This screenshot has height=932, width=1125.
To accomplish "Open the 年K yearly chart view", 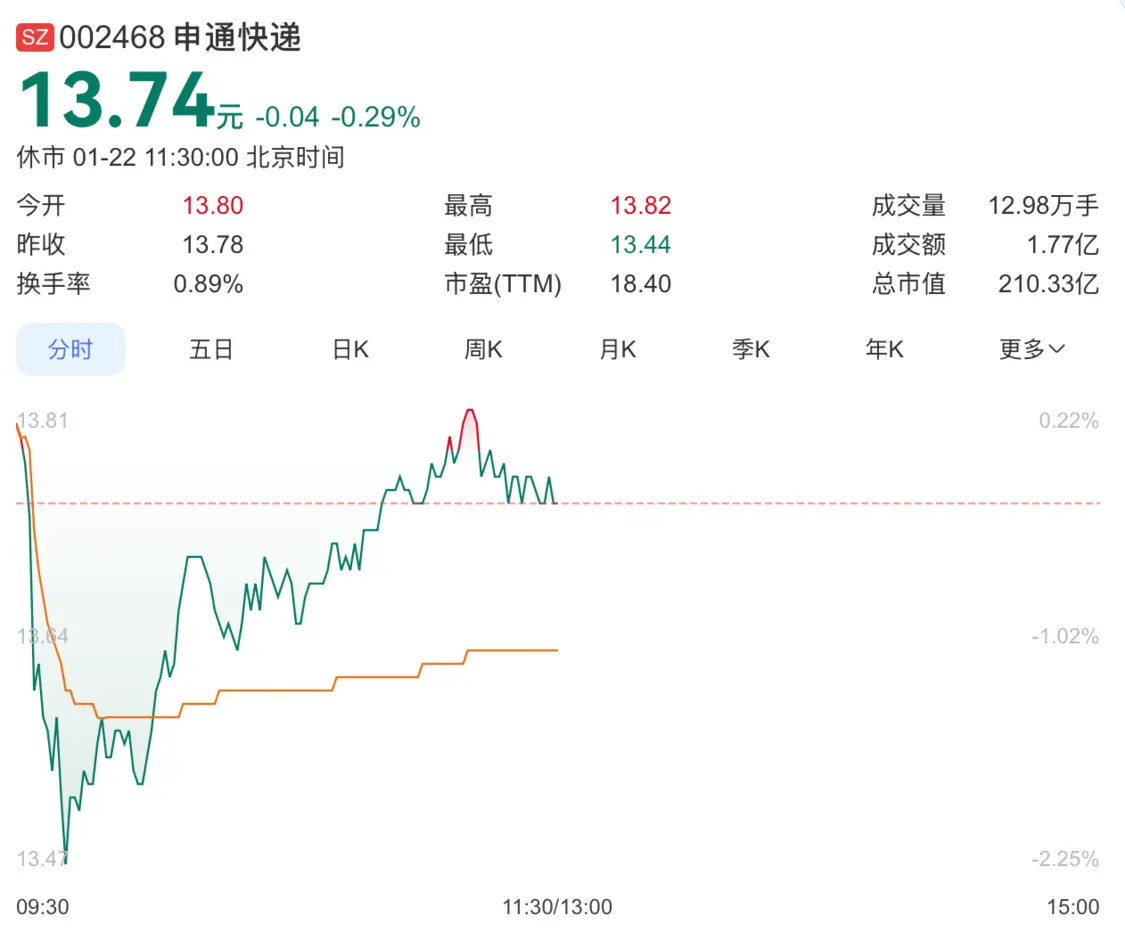I will pyautogui.click(x=884, y=349).
